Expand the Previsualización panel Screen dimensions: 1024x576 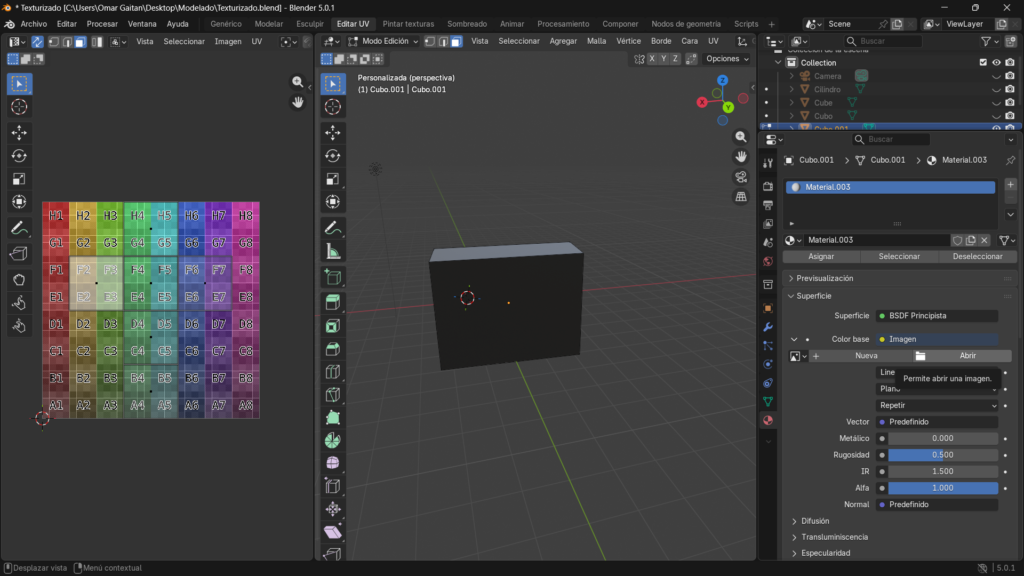pyautogui.click(x=825, y=278)
